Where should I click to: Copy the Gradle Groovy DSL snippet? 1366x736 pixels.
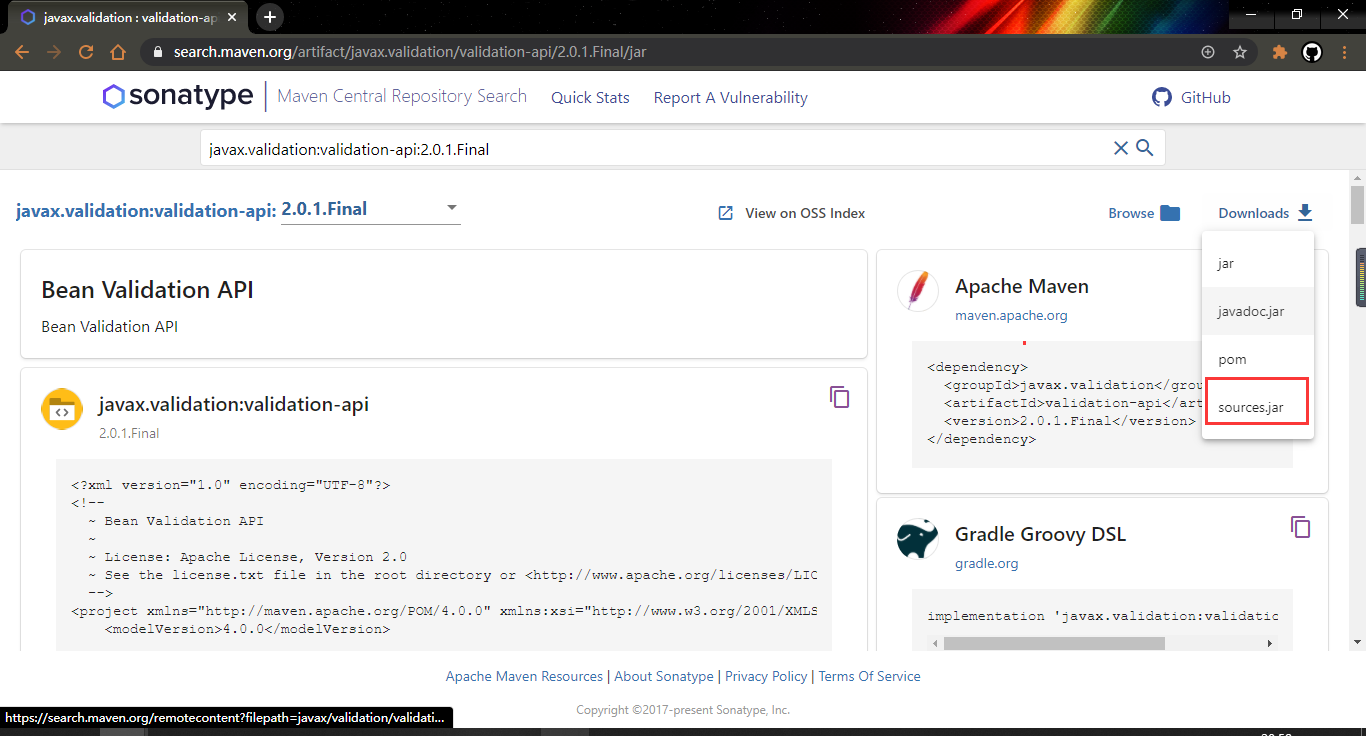tap(1300, 526)
